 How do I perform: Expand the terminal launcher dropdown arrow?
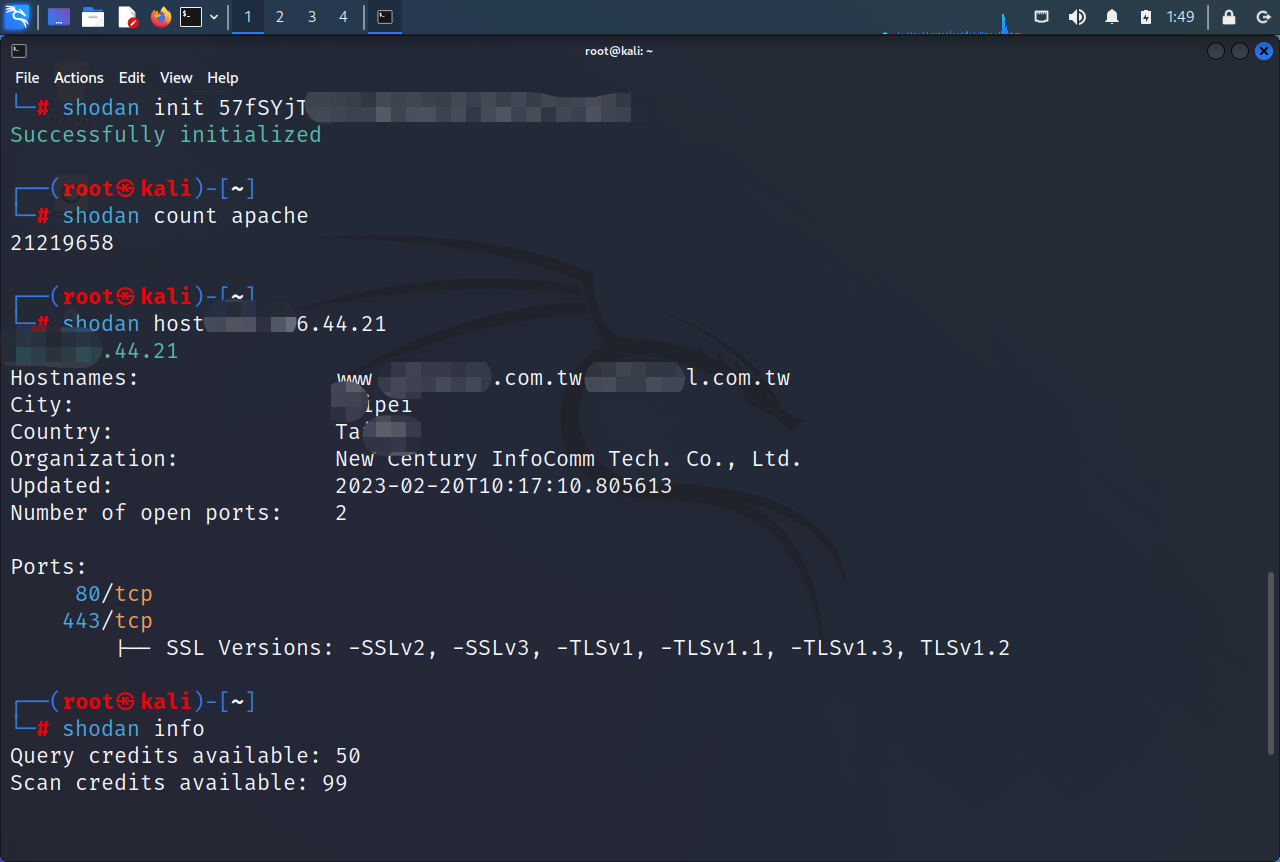pos(214,17)
